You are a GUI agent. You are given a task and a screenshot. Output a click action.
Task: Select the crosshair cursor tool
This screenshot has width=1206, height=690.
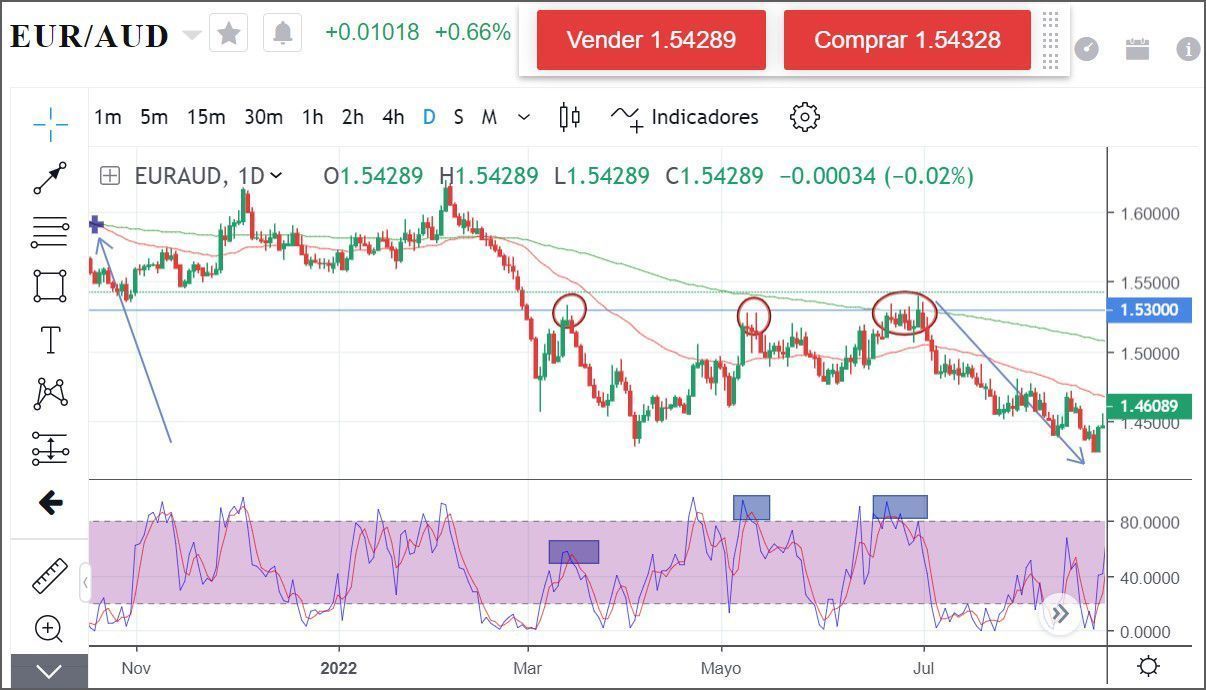(x=50, y=124)
